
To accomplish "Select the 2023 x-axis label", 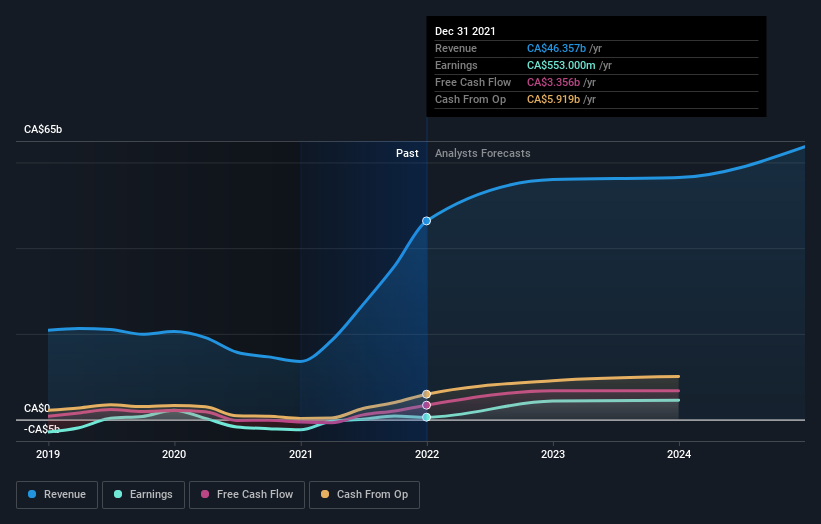I will [x=553, y=454].
